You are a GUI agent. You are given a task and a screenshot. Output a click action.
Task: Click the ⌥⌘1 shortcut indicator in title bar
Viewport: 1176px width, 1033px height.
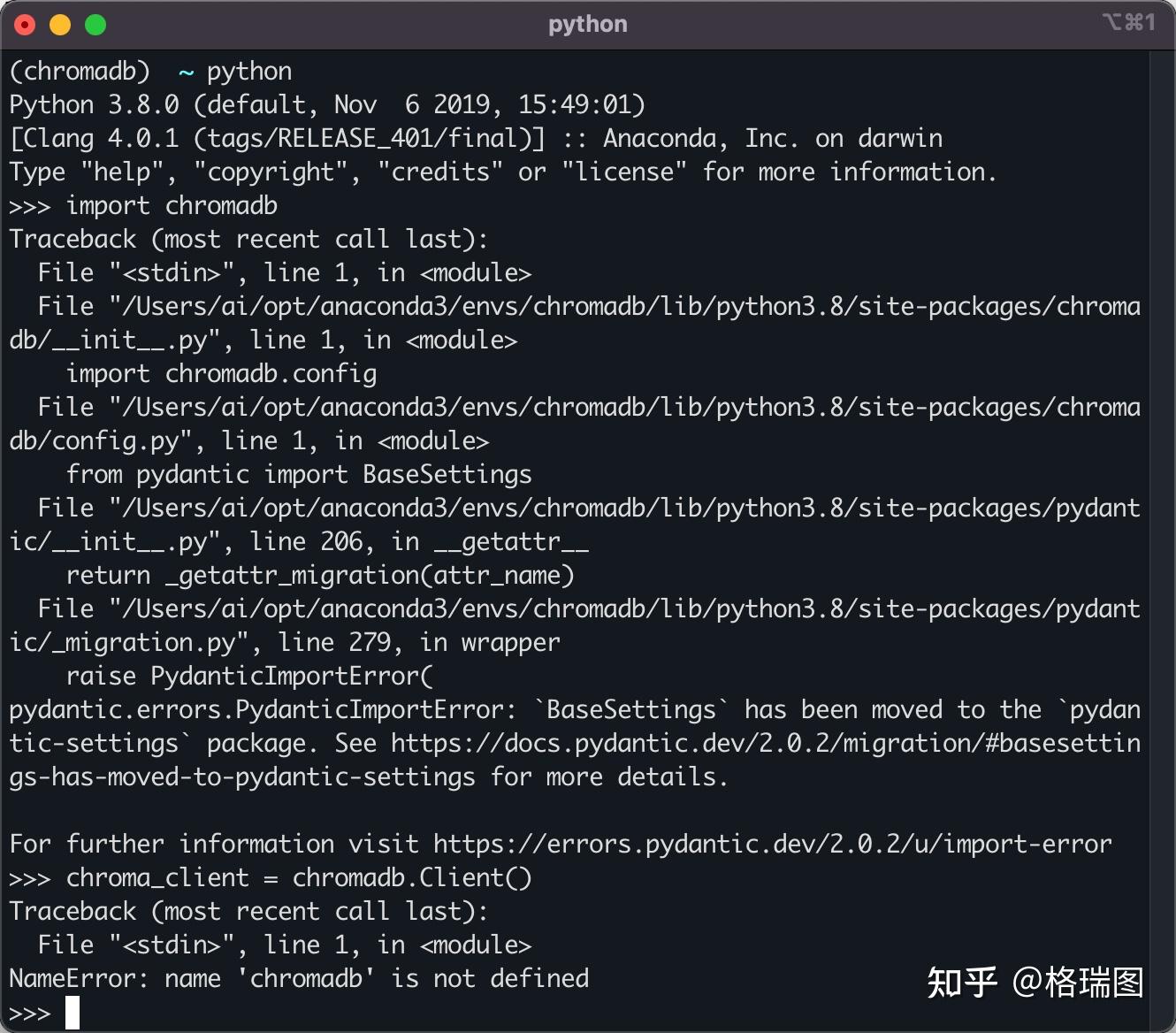coord(1128,22)
